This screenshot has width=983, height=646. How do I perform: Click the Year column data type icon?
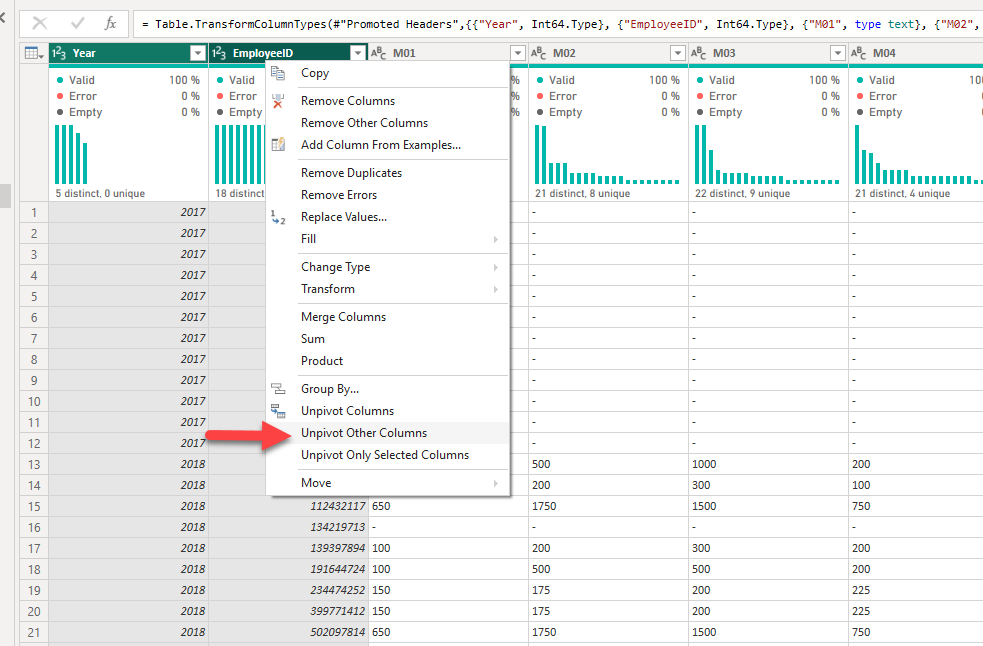tap(59, 53)
